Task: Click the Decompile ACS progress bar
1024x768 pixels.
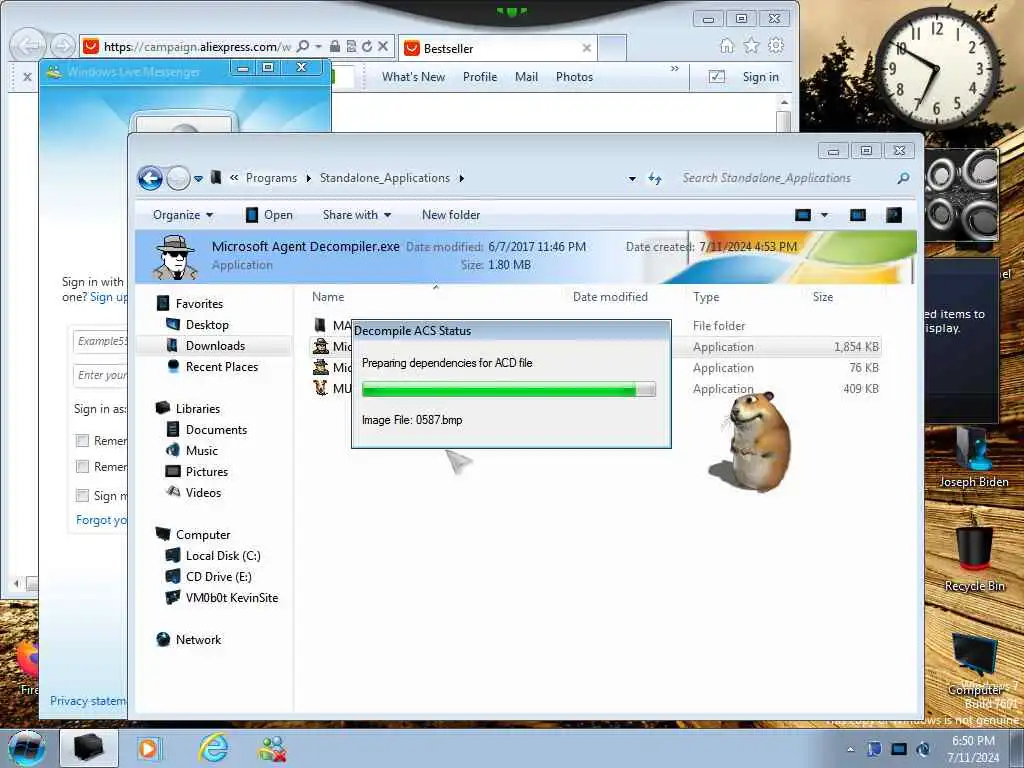Action: point(508,389)
